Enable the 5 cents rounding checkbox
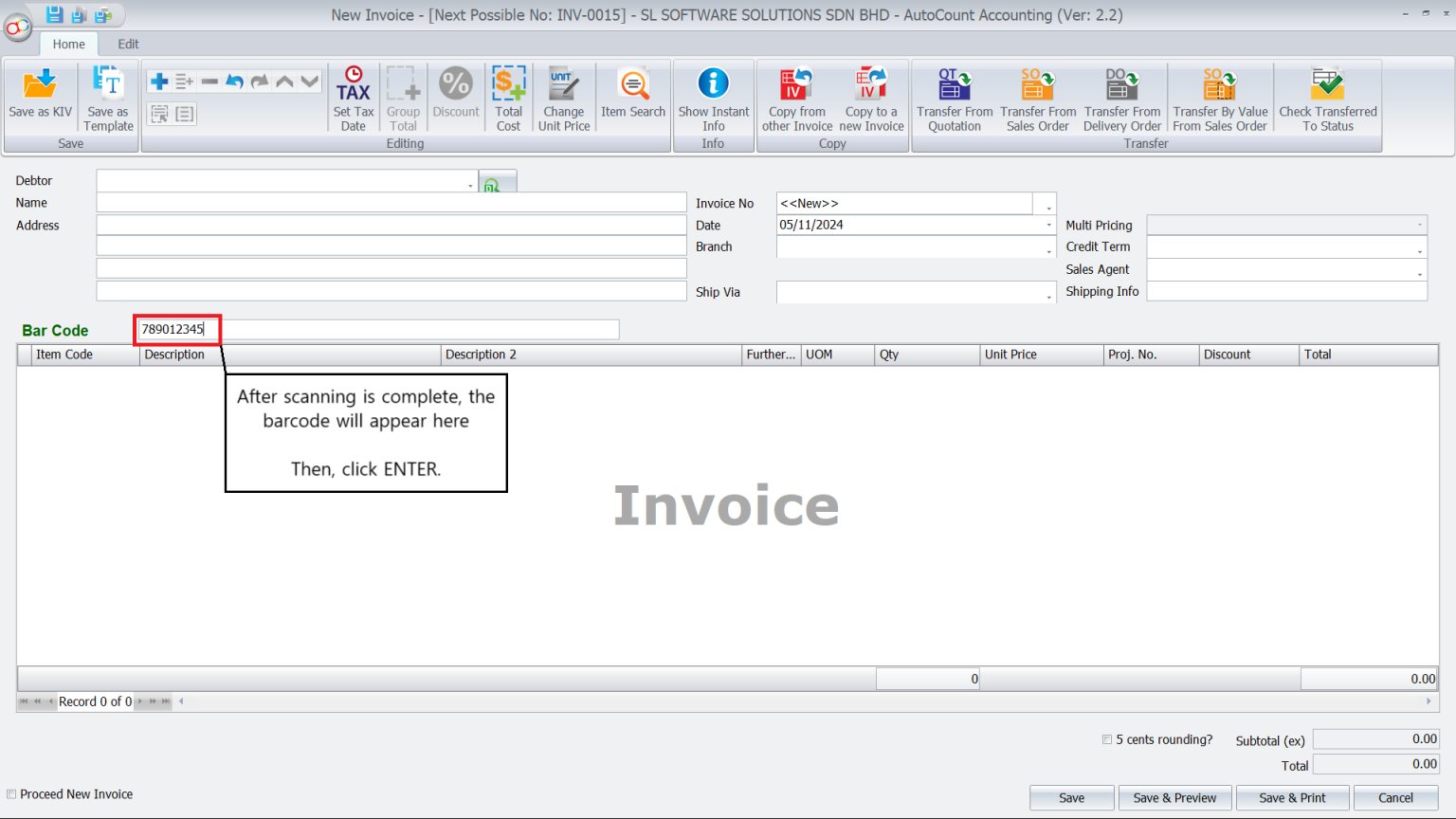This screenshot has height=819, width=1456. click(1106, 738)
